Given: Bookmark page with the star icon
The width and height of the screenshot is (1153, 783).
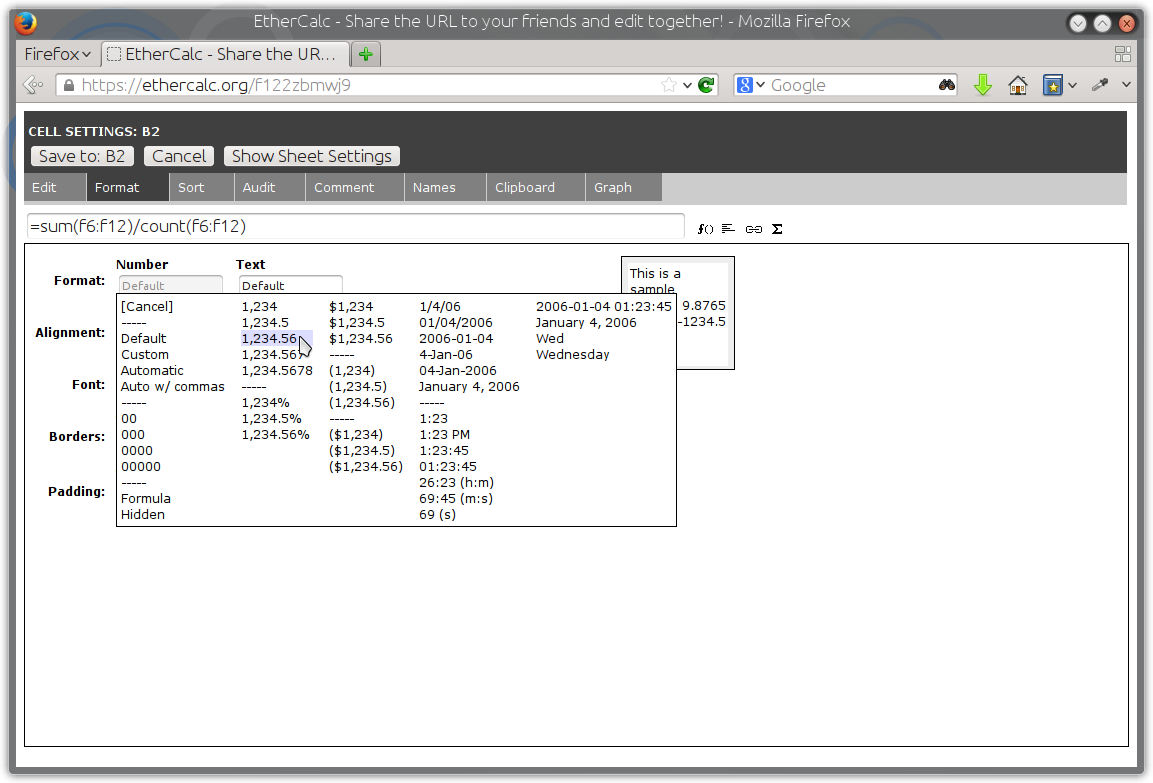Looking at the screenshot, I should tap(668, 85).
